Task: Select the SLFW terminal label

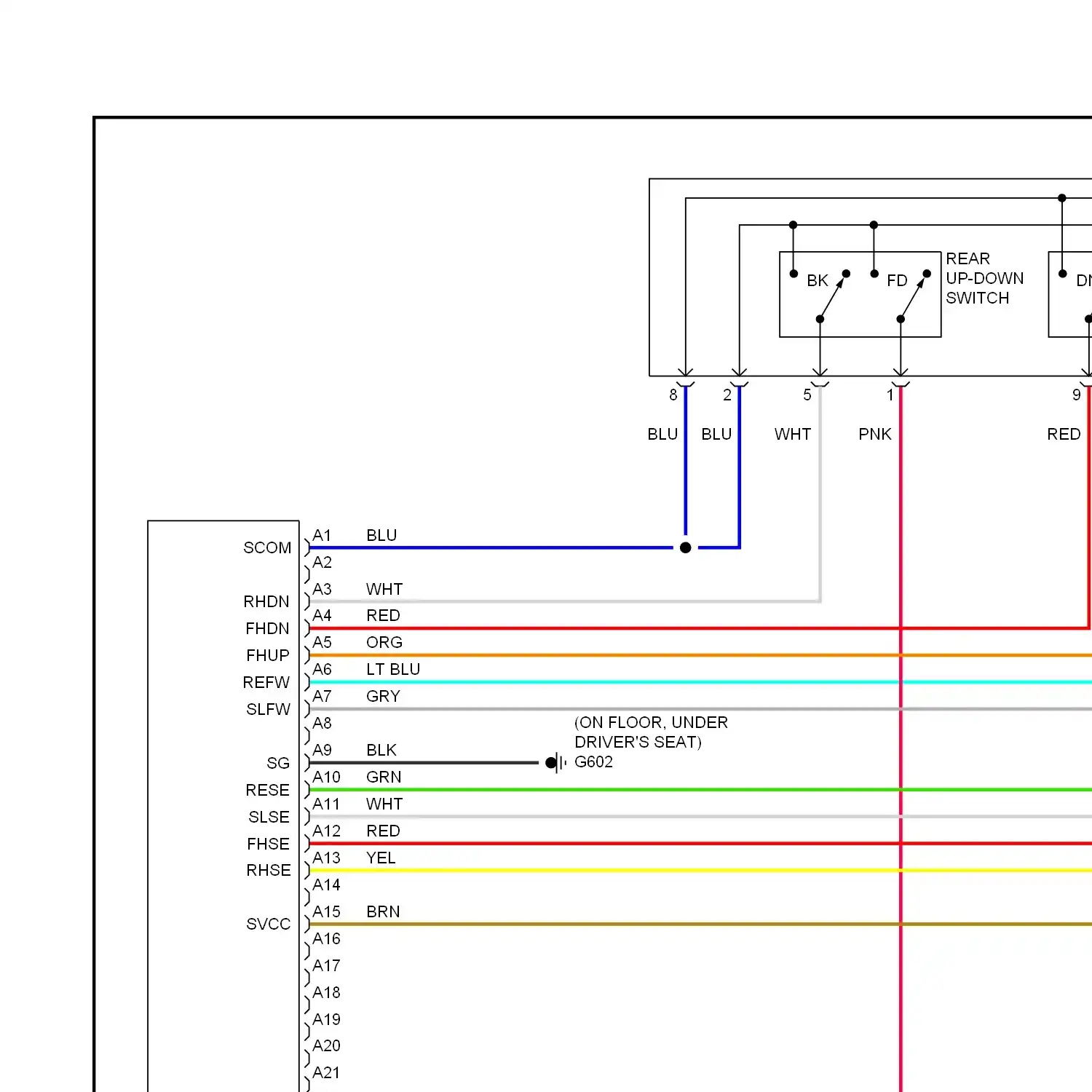Action: coord(268,709)
